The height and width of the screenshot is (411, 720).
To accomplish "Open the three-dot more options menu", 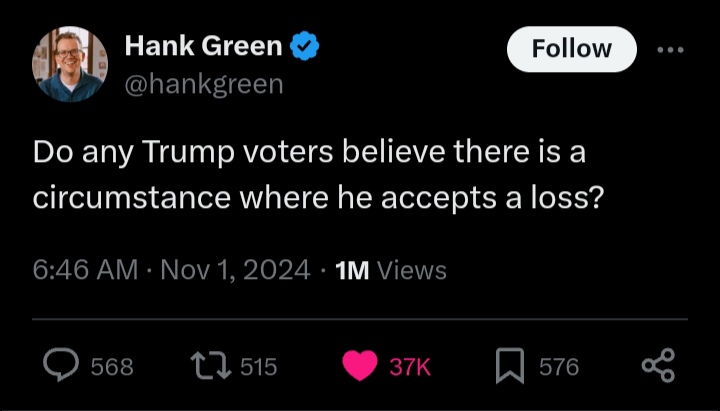I will pyautogui.click(x=670, y=49).
